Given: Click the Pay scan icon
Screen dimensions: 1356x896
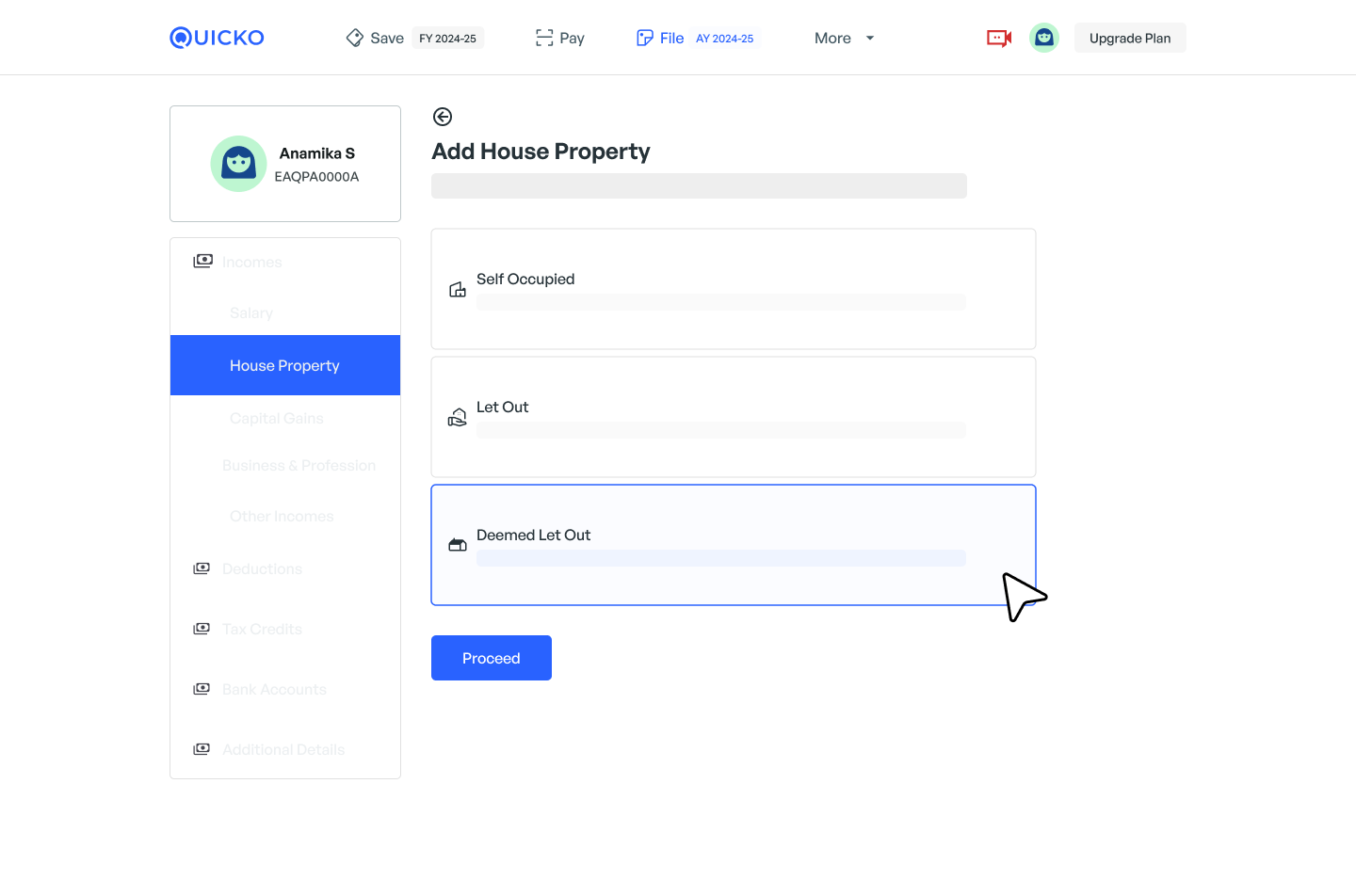Looking at the screenshot, I should click(544, 38).
